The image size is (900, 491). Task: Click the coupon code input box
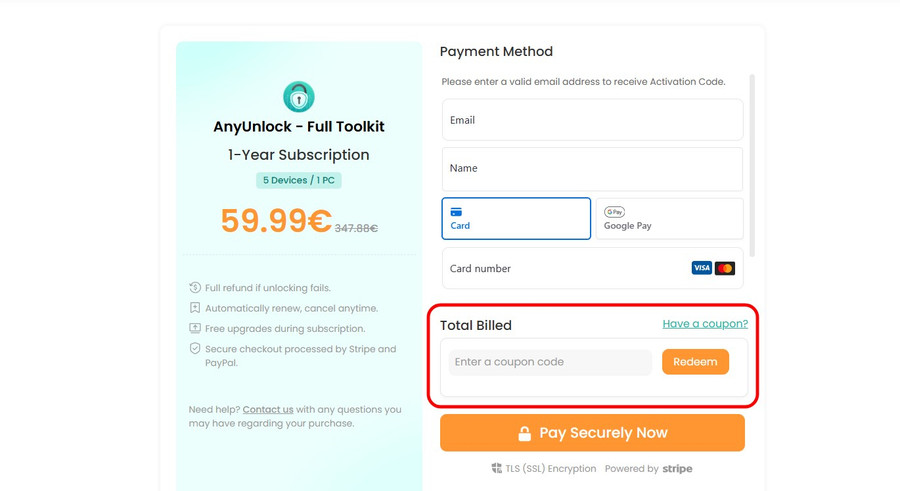point(550,362)
